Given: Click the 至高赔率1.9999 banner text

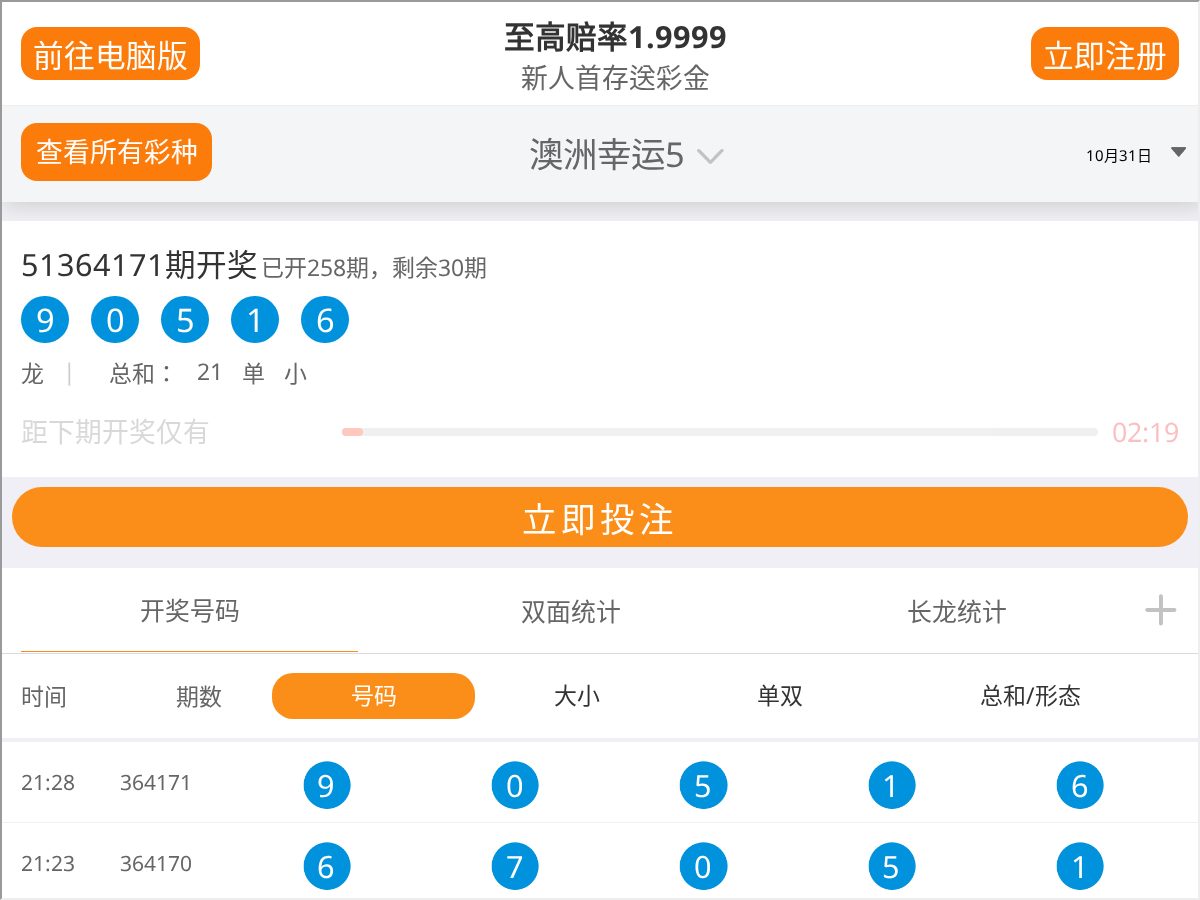Looking at the screenshot, I should (x=615, y=38).
